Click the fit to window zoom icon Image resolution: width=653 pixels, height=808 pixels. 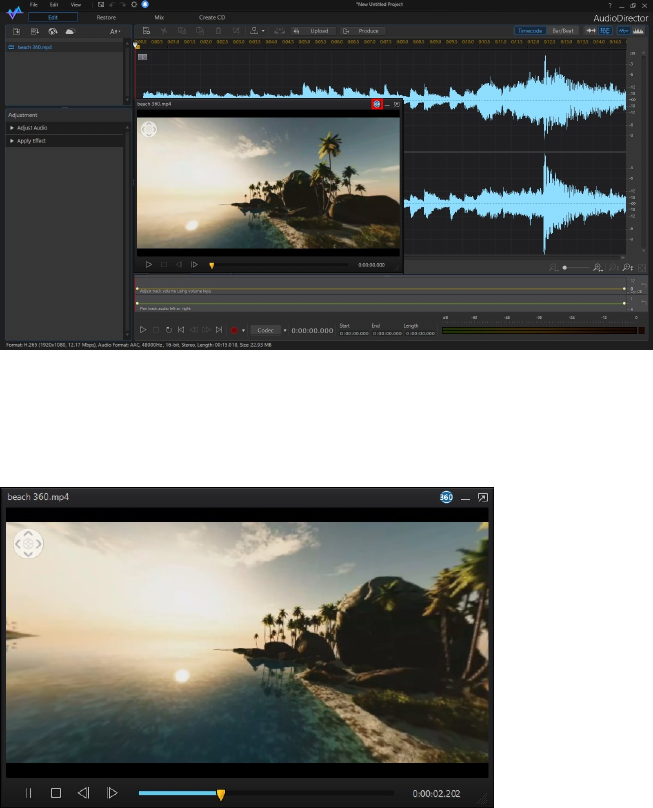tap(642, 268)
